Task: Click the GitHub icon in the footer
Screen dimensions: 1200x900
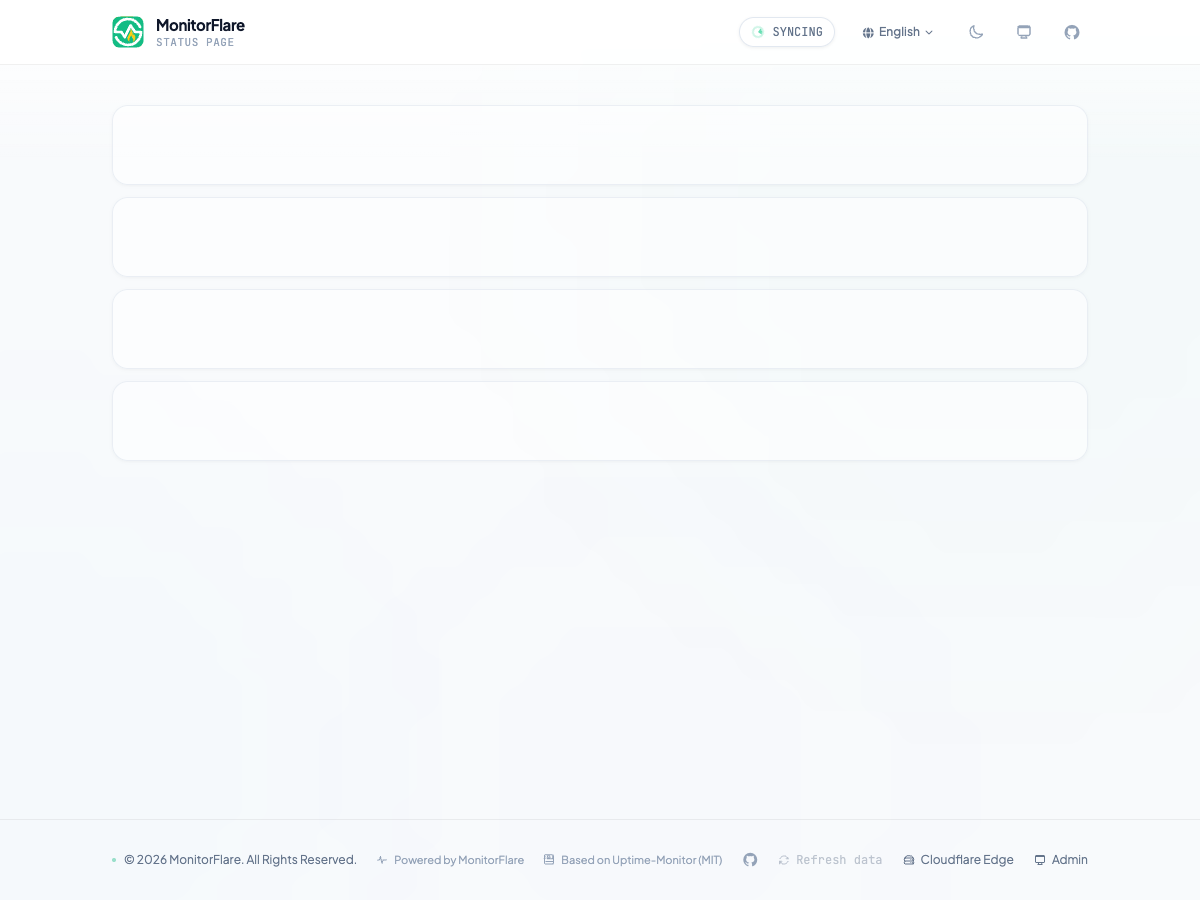Action: pyautogui.click(x=750, y=860)
